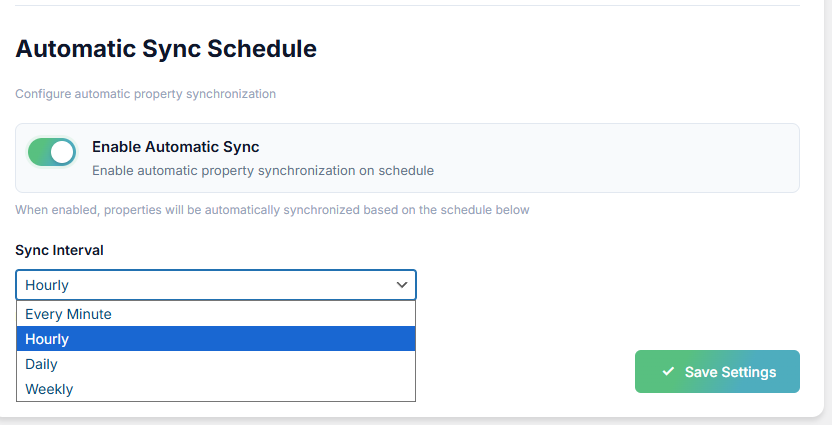Click the chevron arrow on Sync Interval dropdown
The width and height of the screenshot is (832, 425).
402,285
